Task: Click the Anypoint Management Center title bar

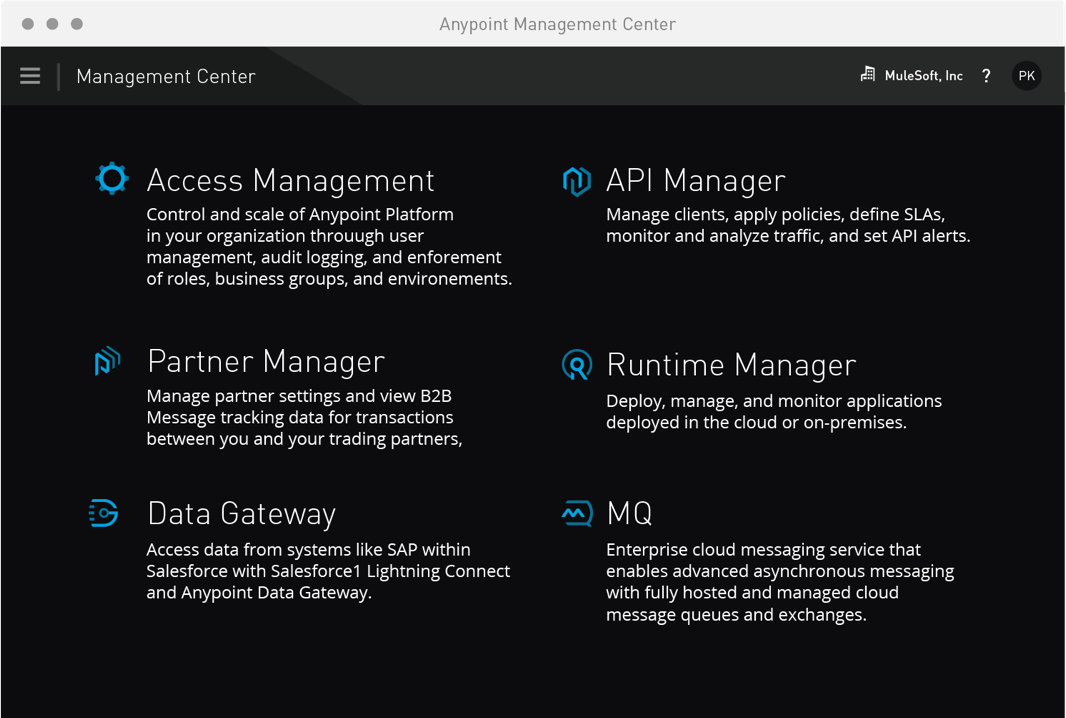Action: [x=557, y=23]
